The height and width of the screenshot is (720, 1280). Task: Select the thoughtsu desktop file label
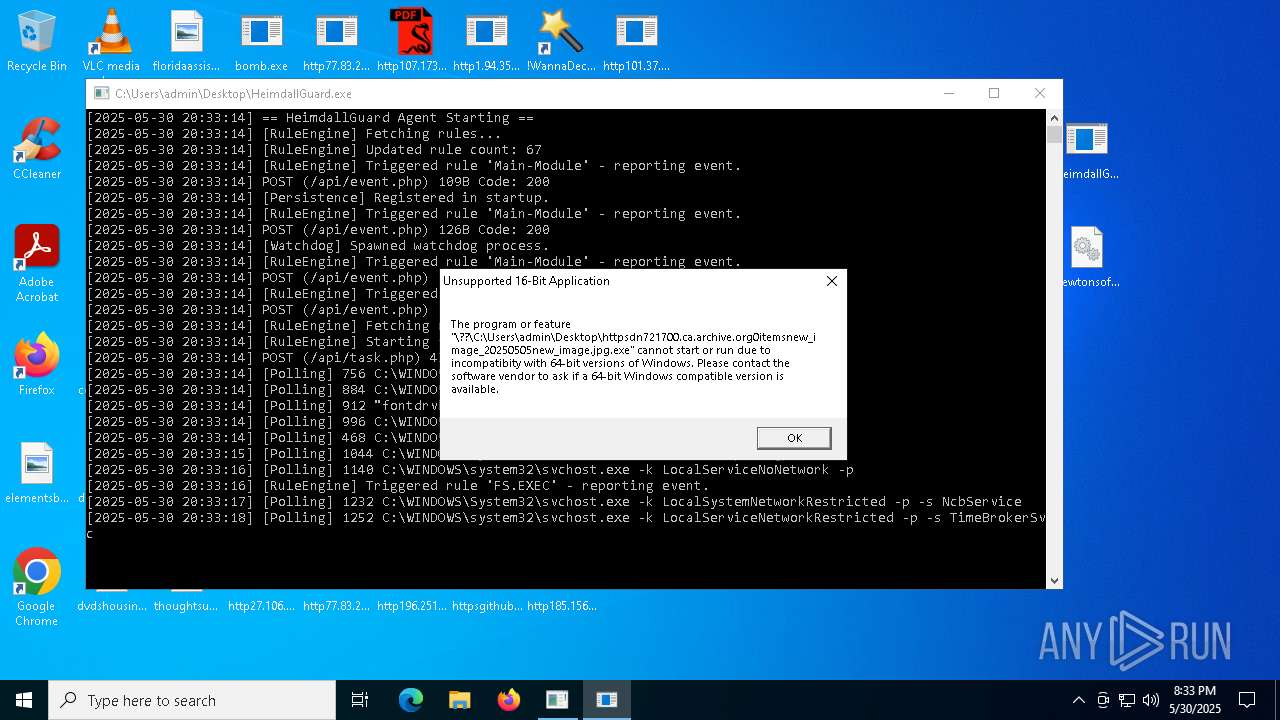(x=186, y=606)
